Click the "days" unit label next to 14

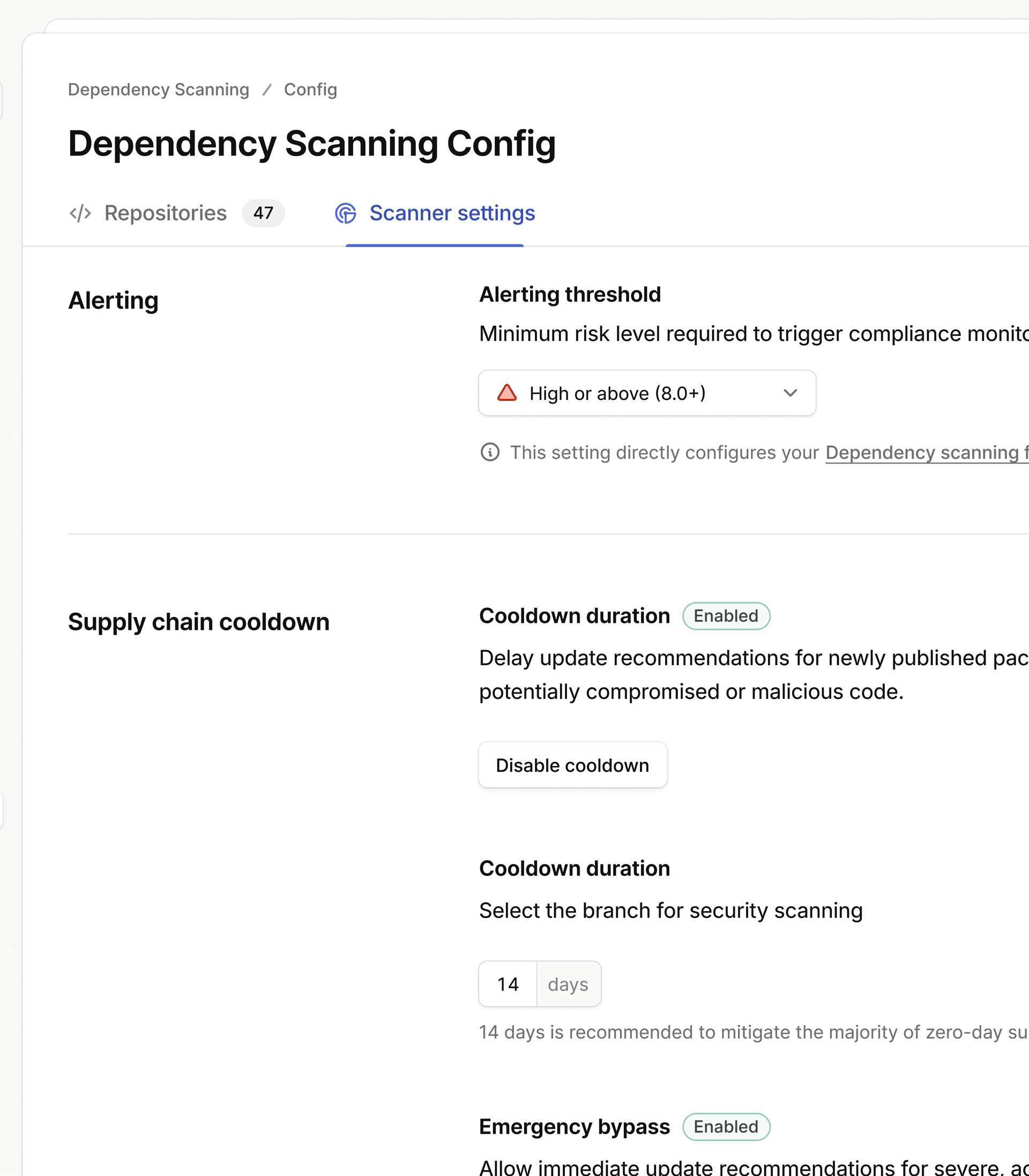click(x=568, y=984)
